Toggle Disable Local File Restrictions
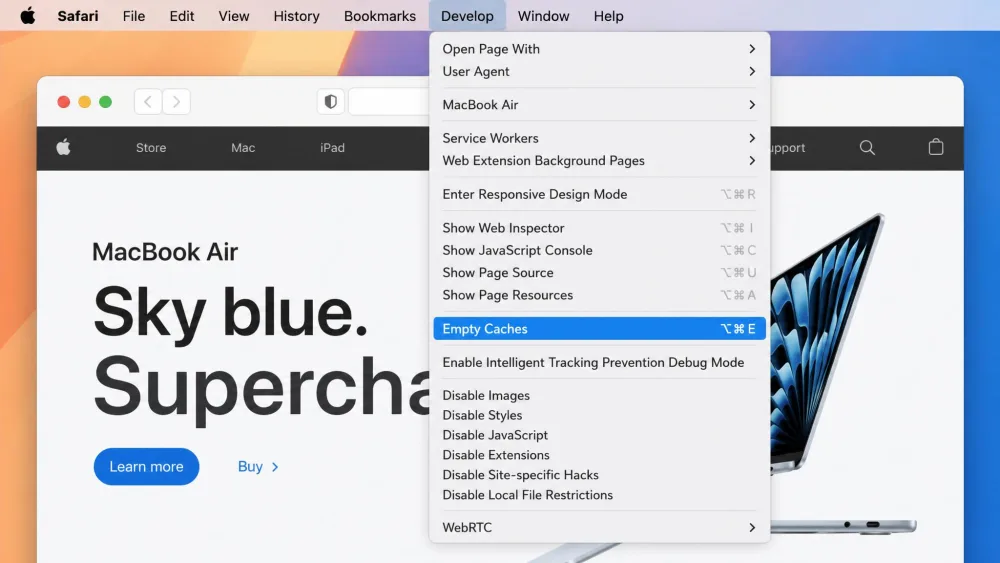 click(599, 495)
